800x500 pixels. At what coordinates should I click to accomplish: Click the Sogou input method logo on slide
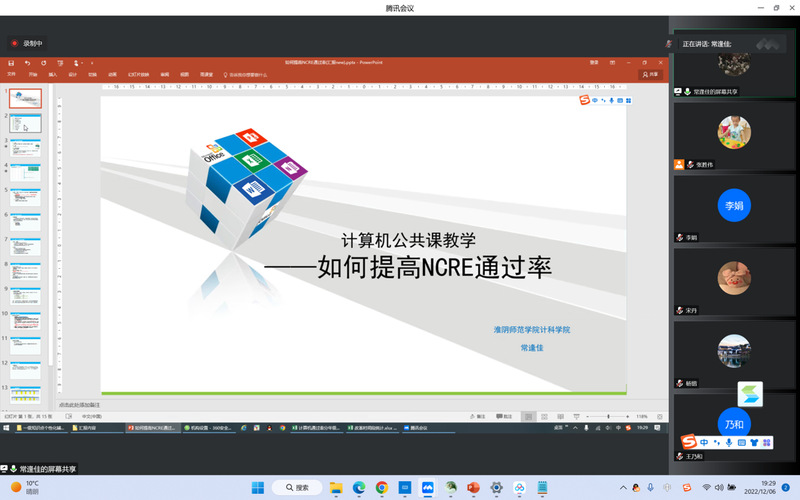(x=585, y=100)
